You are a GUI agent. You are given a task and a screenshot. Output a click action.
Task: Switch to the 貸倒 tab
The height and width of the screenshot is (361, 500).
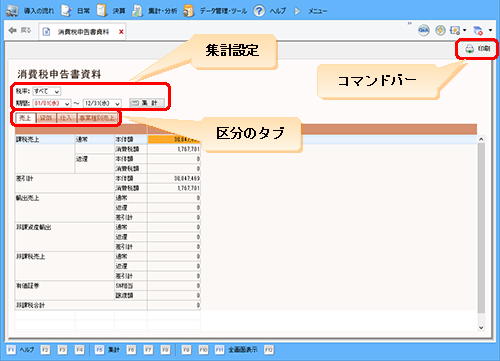[x=46, y=118]
